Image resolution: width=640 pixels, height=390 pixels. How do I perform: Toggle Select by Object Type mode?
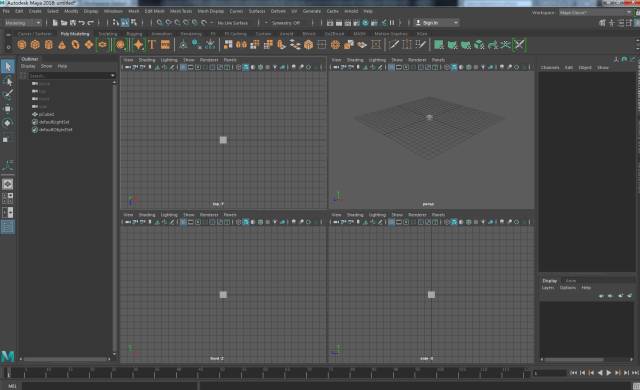pyautogui.click(x=125, y=23)
